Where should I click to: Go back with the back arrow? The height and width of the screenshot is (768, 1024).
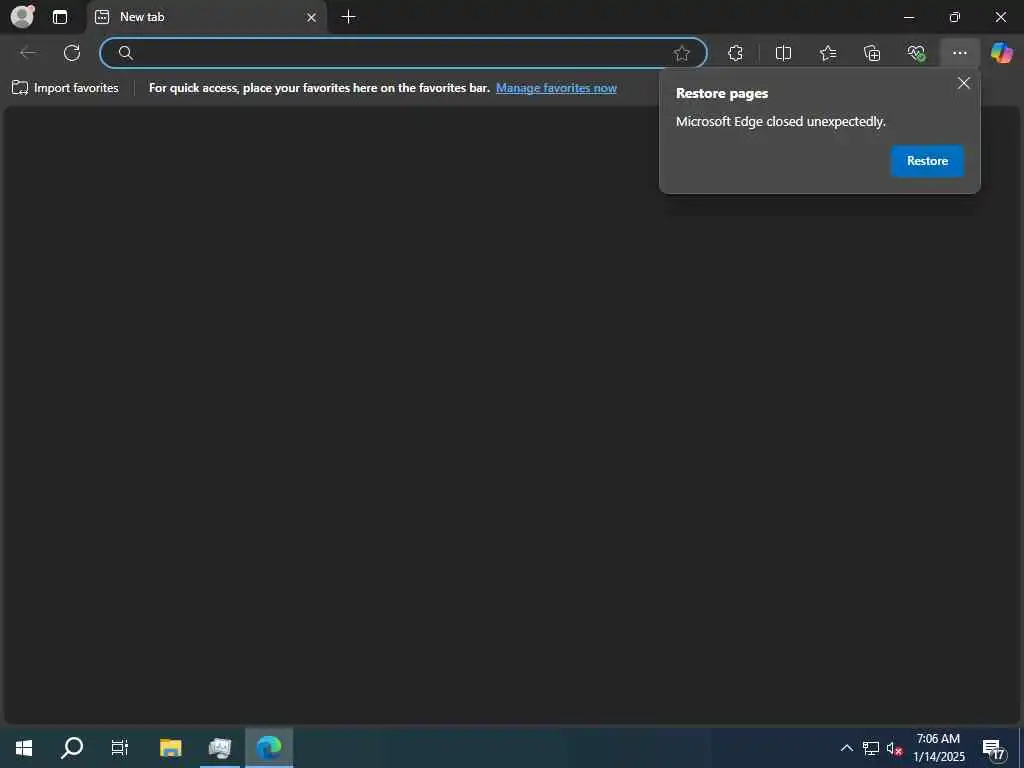(x=28, y=53)
